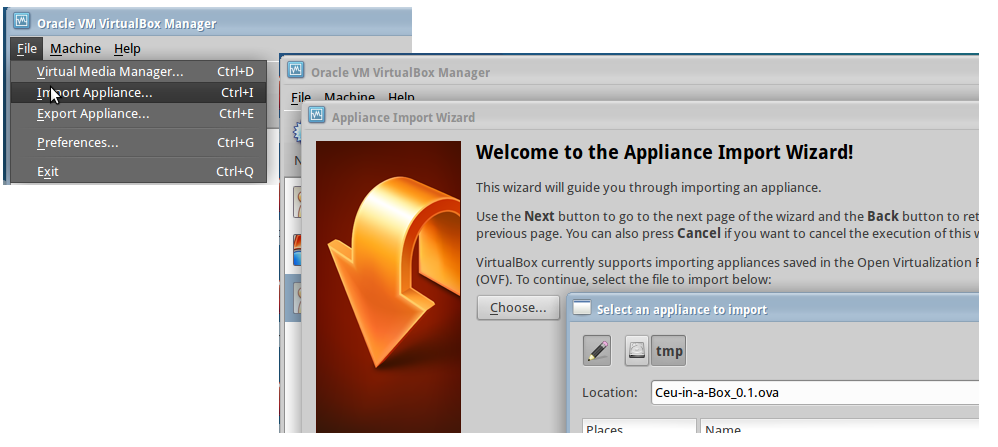Open the Machine menu in the left VirtualBox window
998x447 pixels.
click(x=75, y=48)
